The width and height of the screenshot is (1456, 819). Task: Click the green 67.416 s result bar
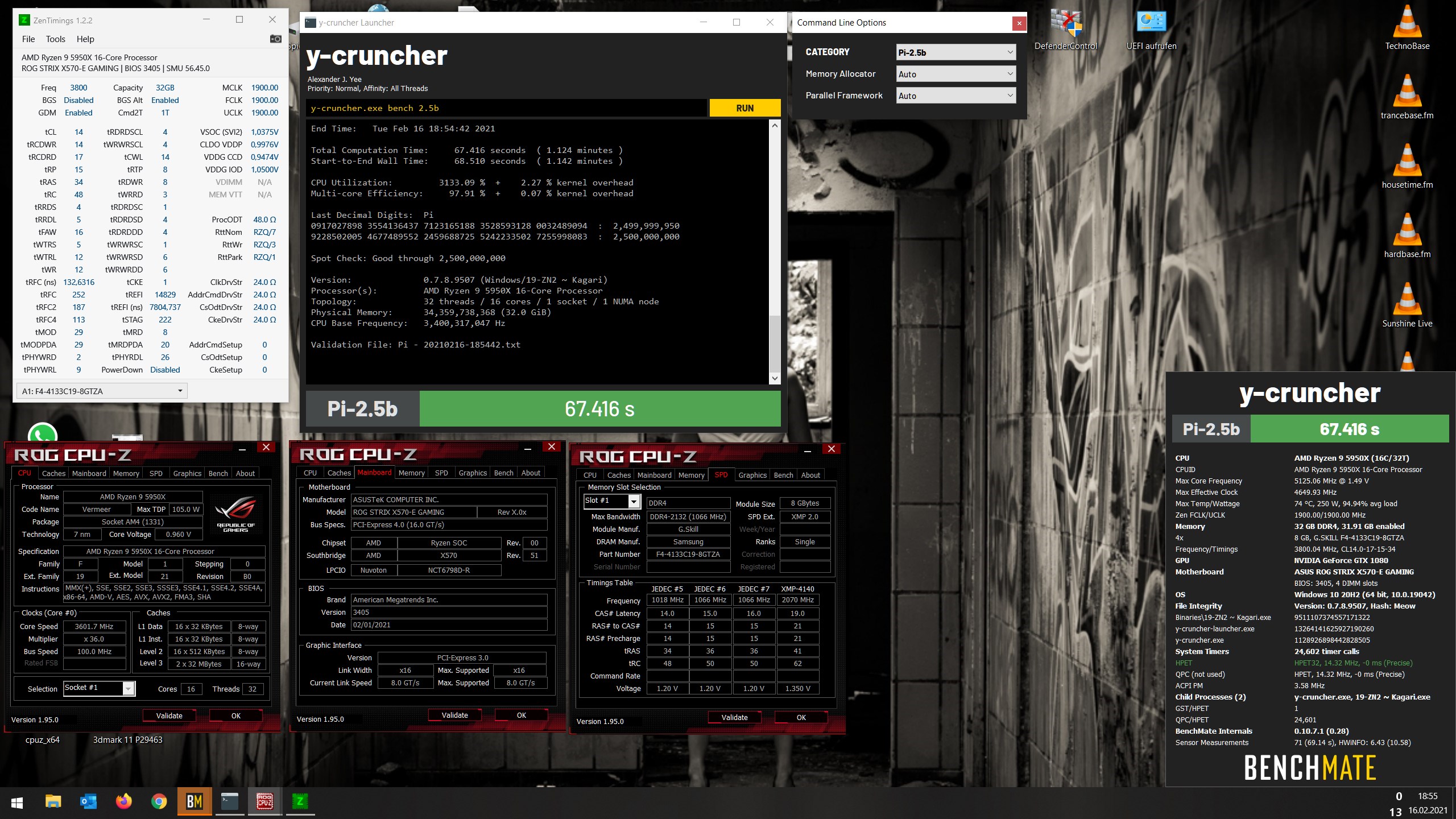point(599,409)
